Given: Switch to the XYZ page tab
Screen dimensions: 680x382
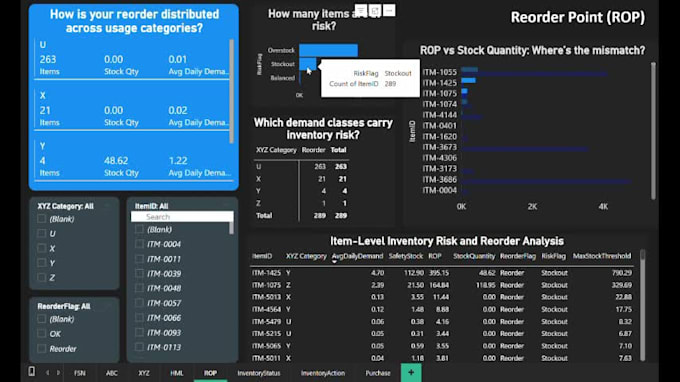Looking at the screenshot, I should point(144,373).
